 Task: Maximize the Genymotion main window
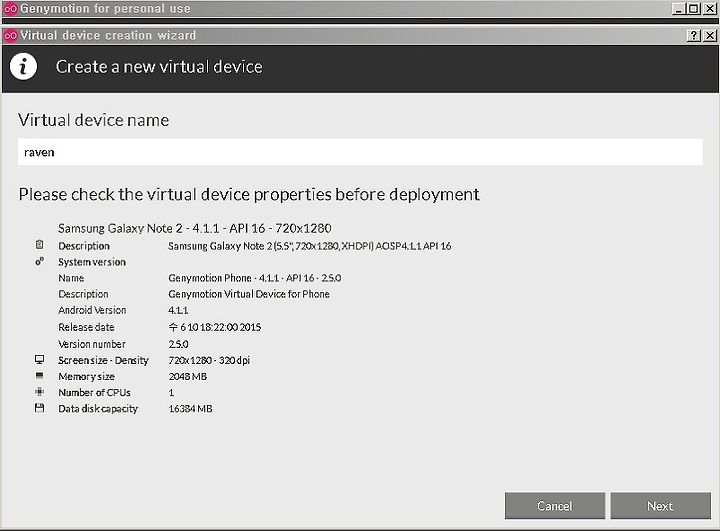pyautogui.click(x=694, y=9)
